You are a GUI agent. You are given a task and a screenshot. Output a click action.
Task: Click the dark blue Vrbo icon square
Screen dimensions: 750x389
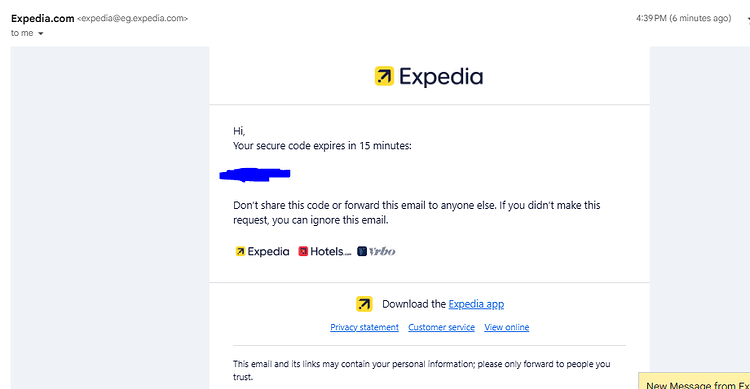click(362, 251)
